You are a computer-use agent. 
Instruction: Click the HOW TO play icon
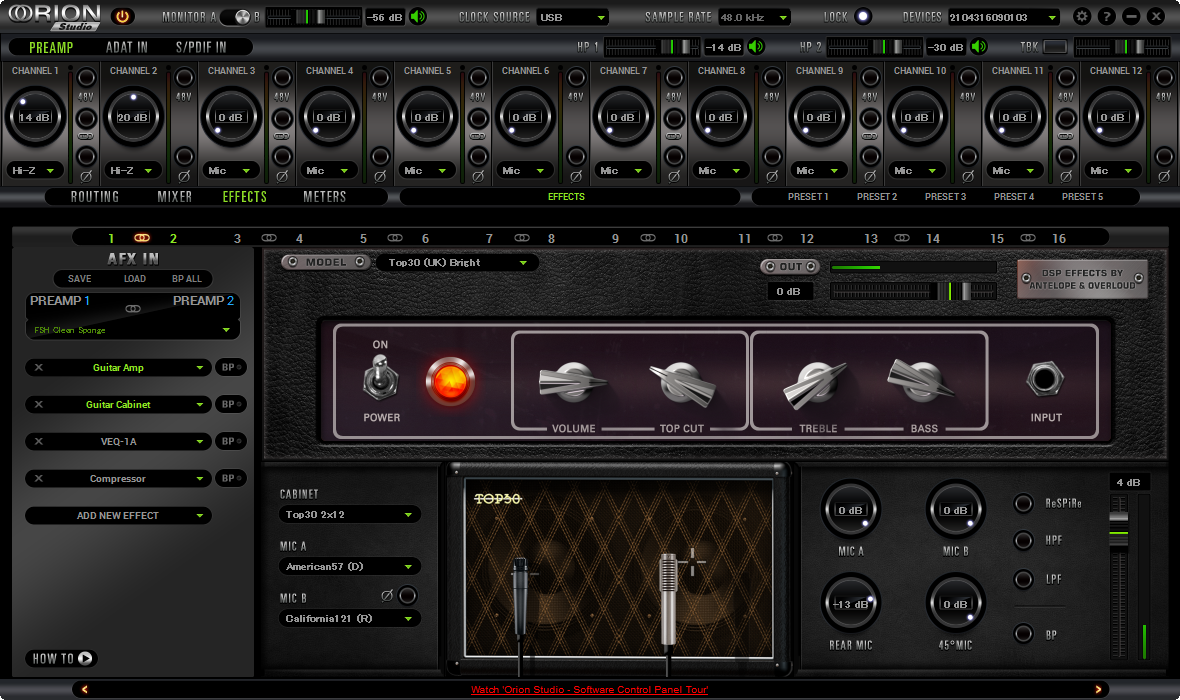click(85, 658)
